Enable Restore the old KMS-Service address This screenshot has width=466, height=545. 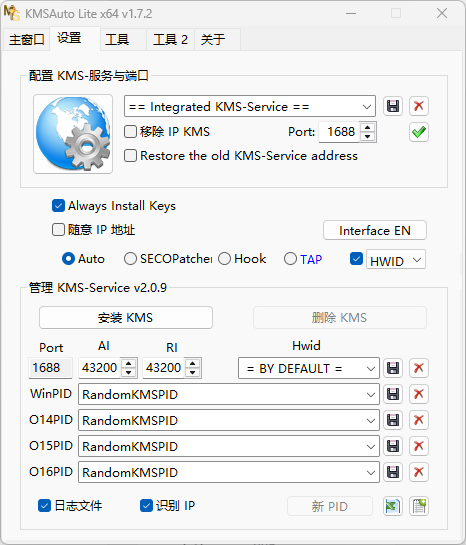(x=131, y=156)
